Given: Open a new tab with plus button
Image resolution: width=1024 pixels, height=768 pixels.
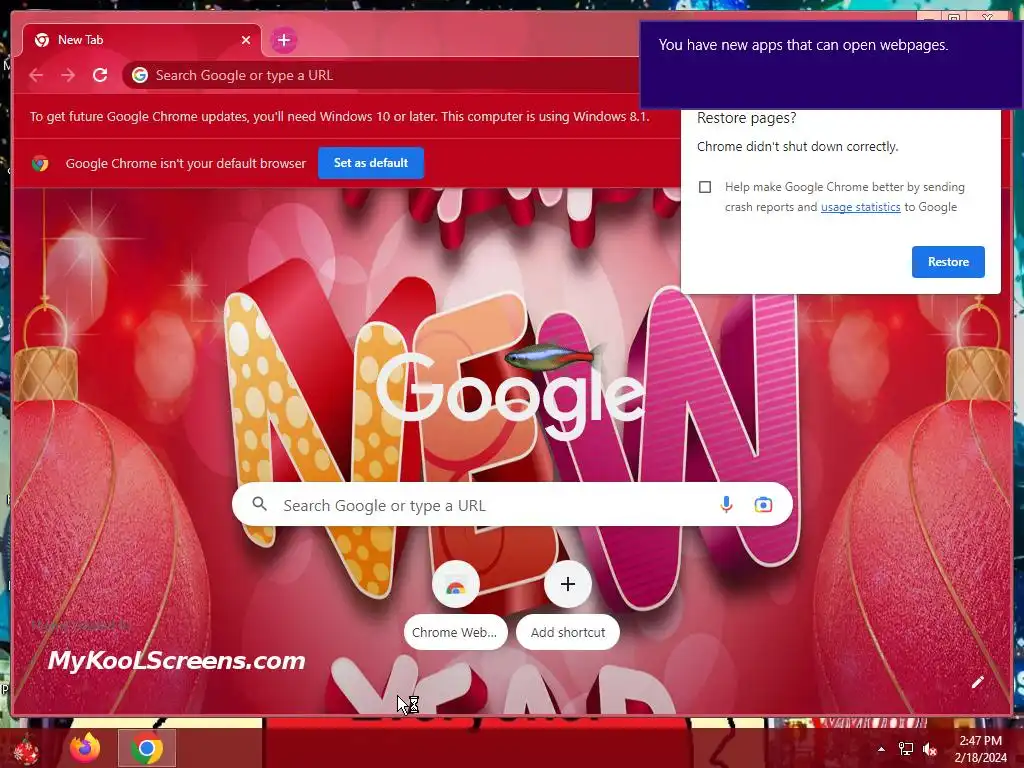Looking at the screenshot, I should coord(283,40).
